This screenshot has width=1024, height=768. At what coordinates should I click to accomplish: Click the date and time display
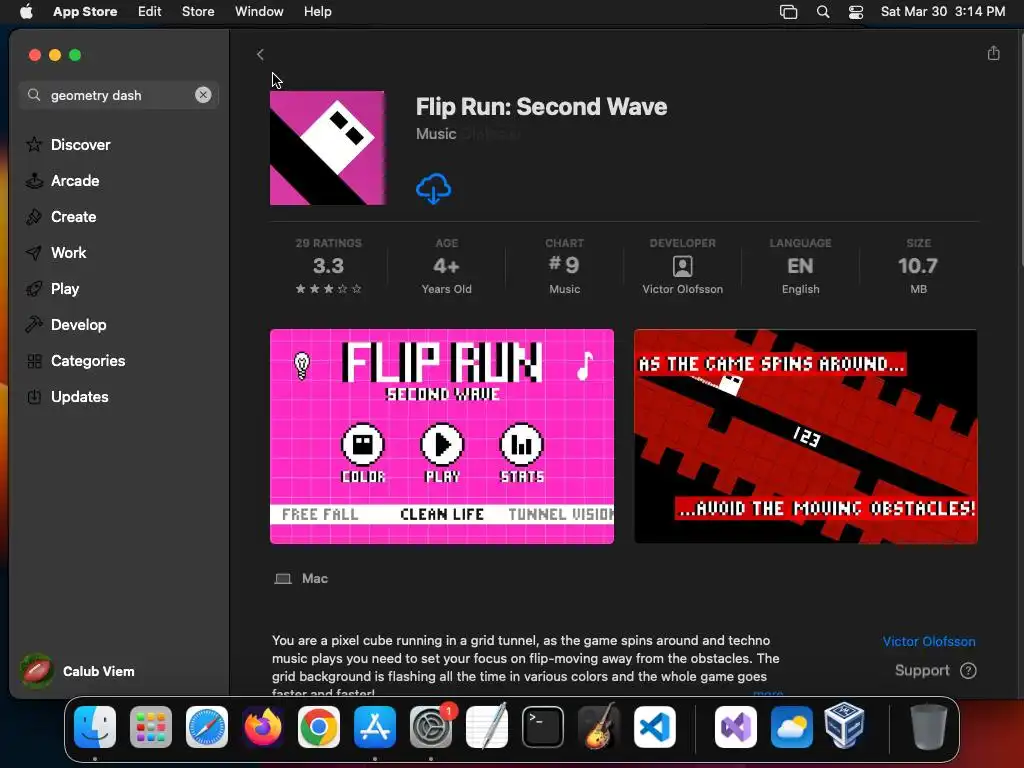coord(942,12)
